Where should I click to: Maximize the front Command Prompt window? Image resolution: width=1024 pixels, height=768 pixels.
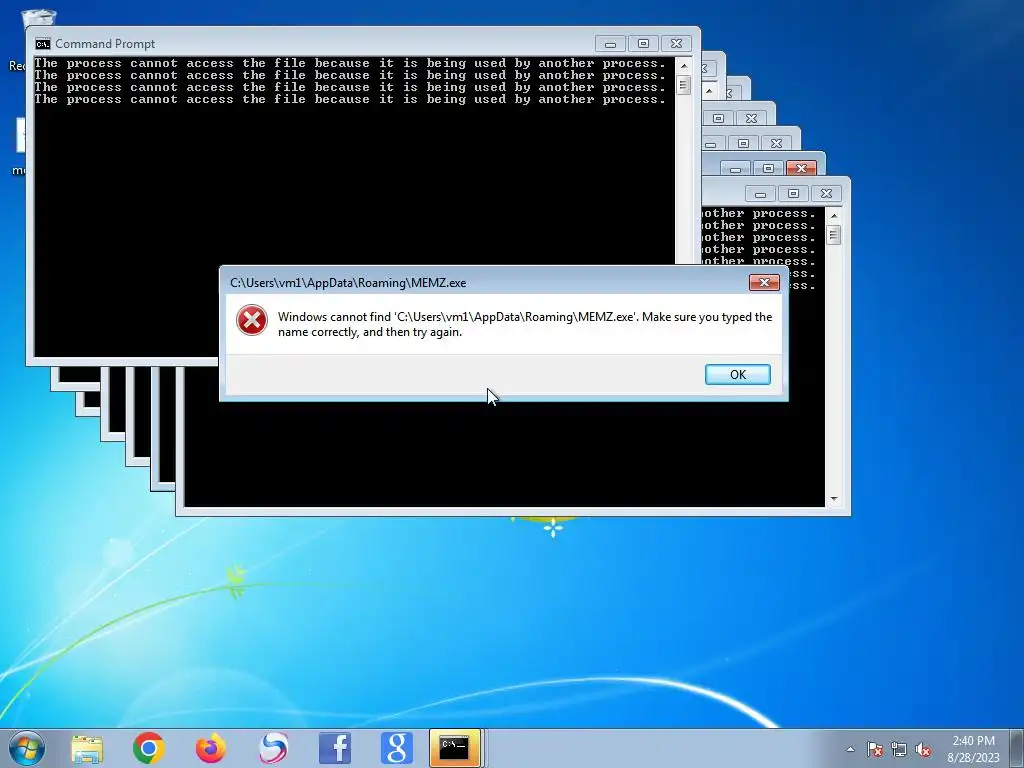[643, 44]
